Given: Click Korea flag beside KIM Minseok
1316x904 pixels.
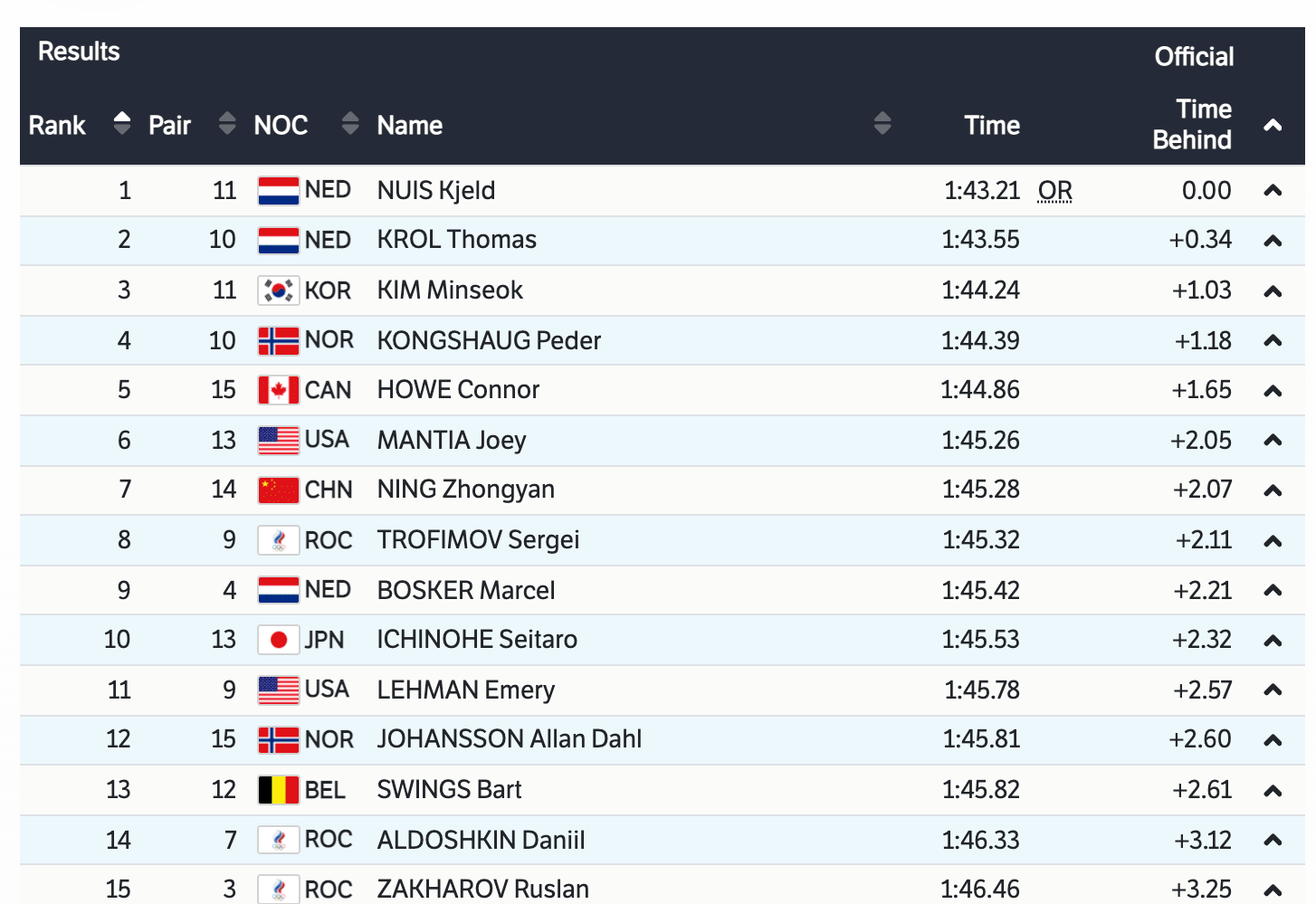Looking at the screenshot, I should click(278, 290).
